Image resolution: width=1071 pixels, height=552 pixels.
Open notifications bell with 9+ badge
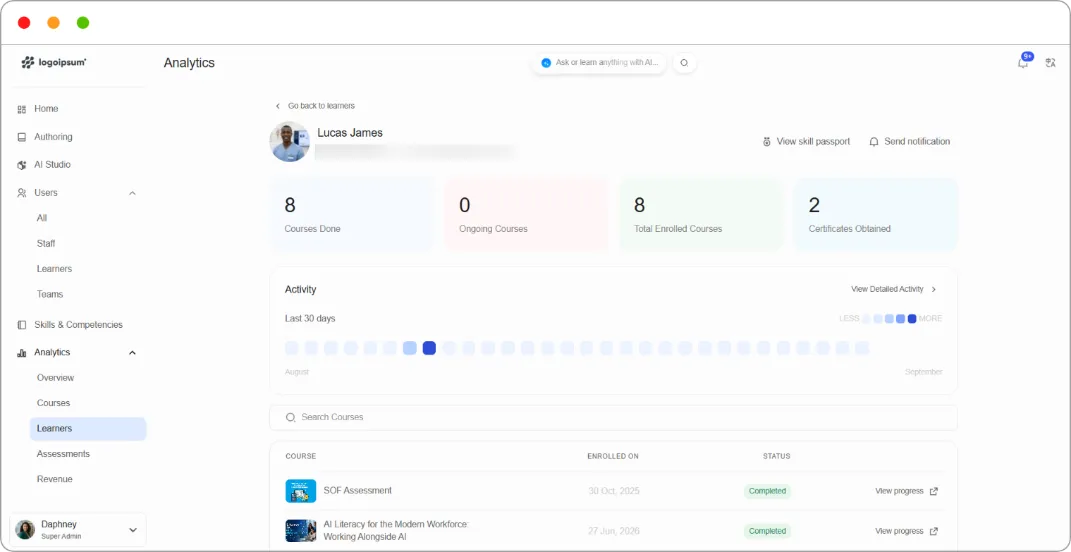tap(1023, 62)
